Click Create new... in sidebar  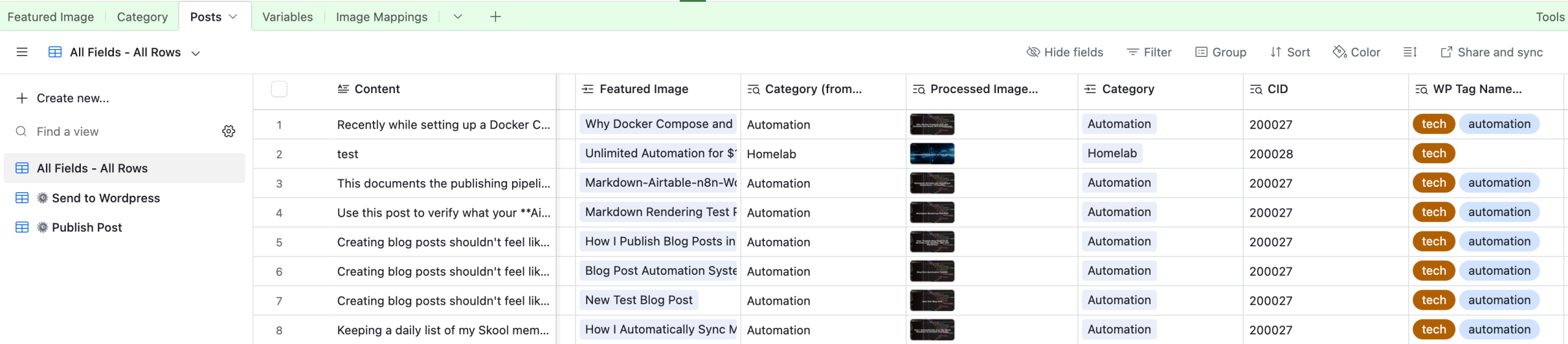72,98
